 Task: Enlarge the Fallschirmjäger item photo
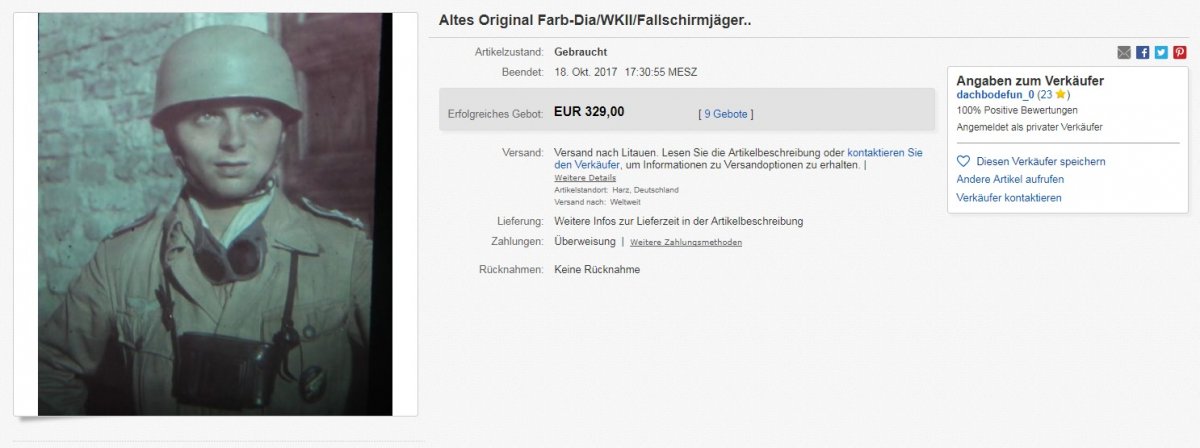coord(215,214)
